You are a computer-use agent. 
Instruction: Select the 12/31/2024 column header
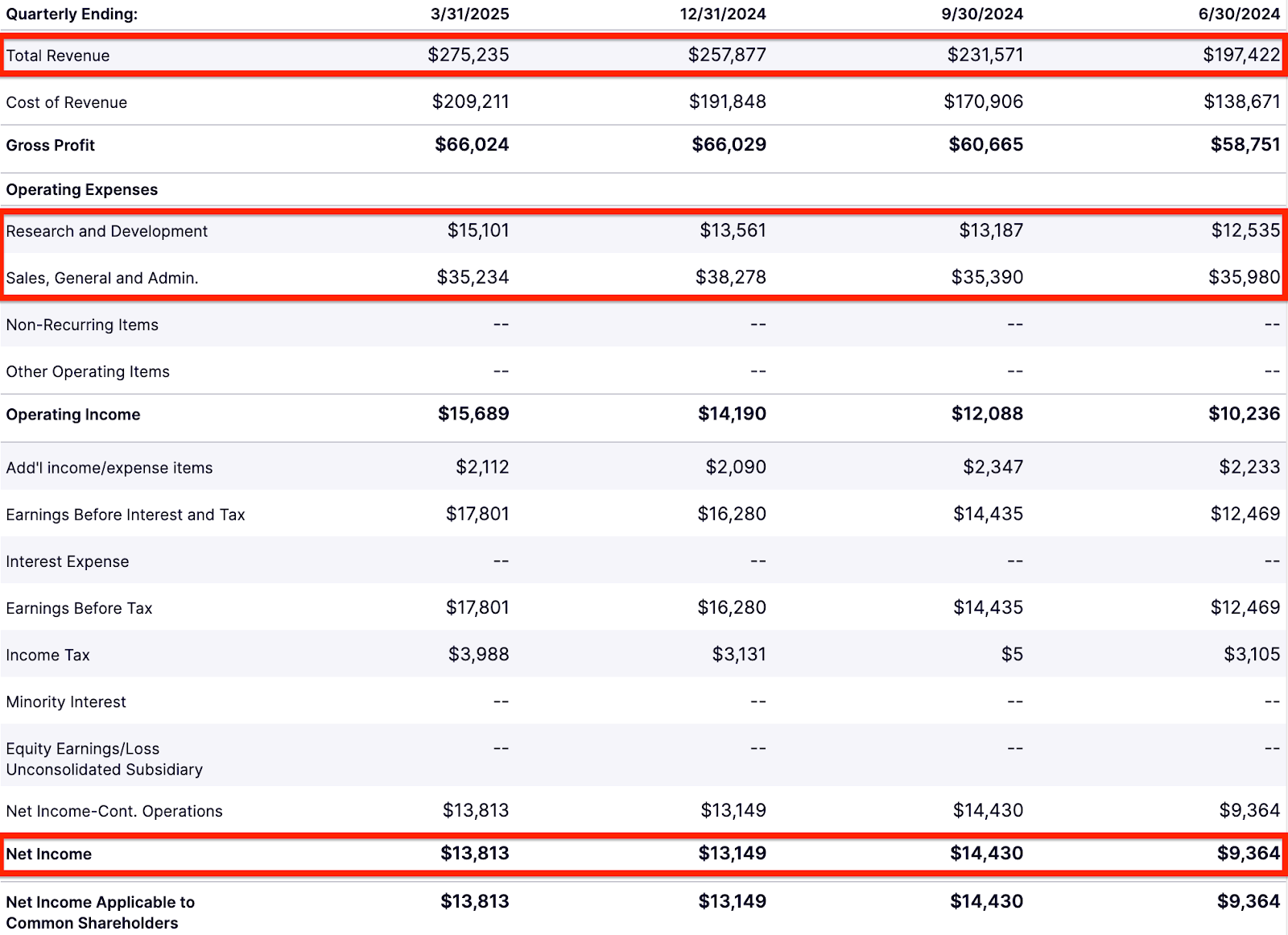click(722, 14)
